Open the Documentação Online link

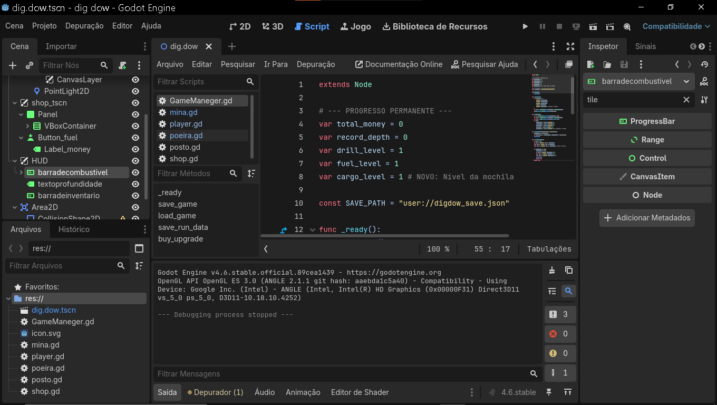(x=397, y=64)
